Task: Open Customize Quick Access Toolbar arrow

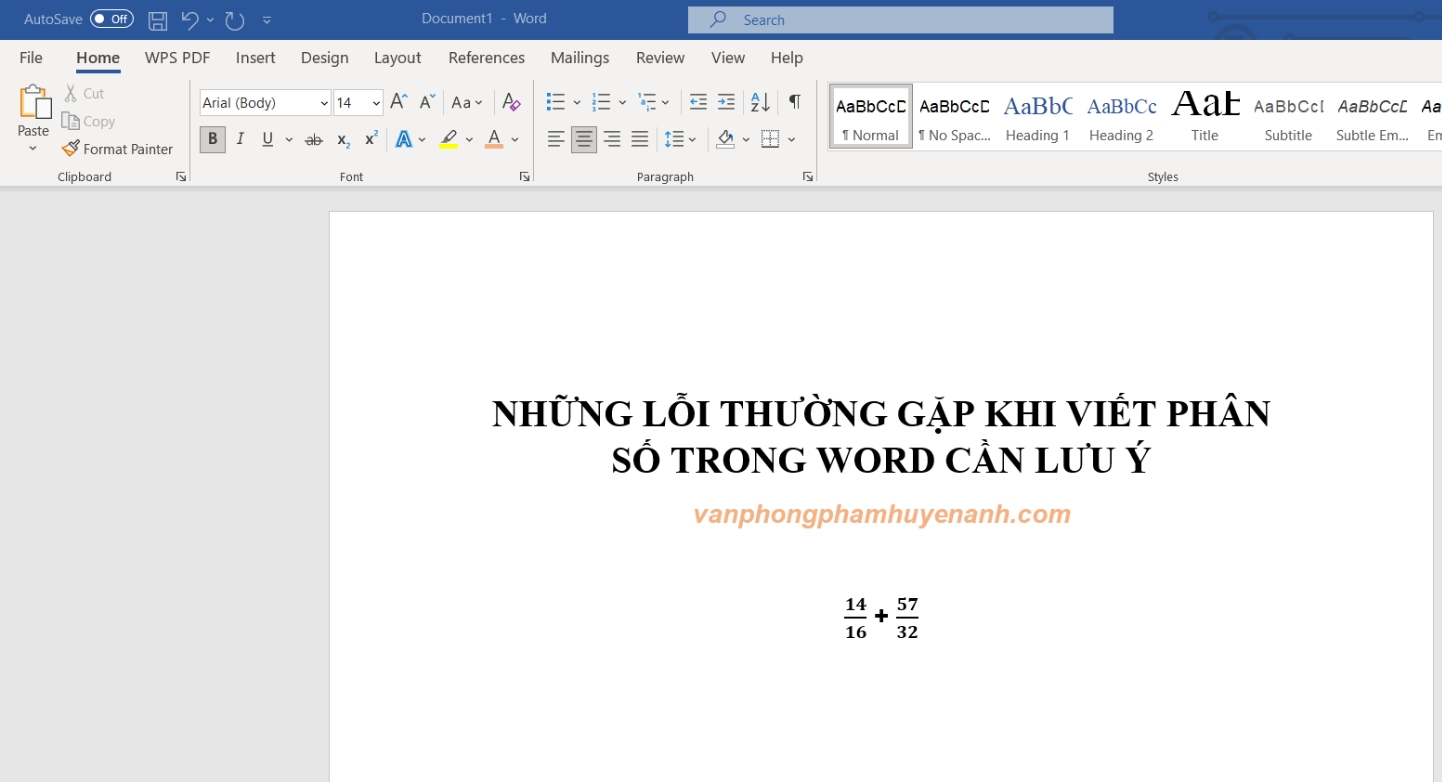Action: pyautogui.click(x=267, y=20)
